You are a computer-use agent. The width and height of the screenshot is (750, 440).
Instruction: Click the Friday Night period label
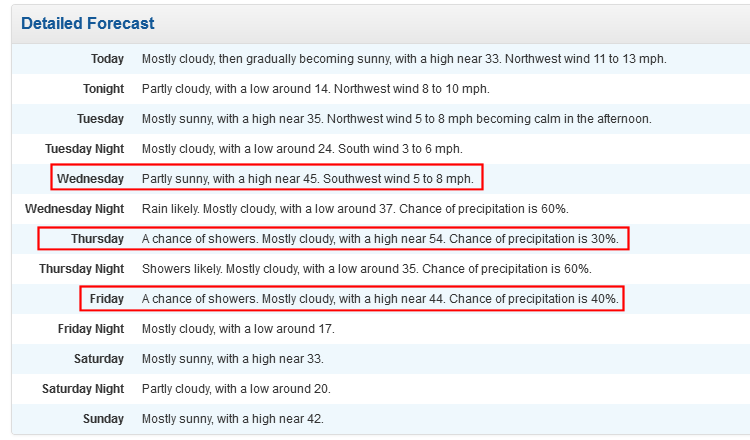[x=91, y=329]
